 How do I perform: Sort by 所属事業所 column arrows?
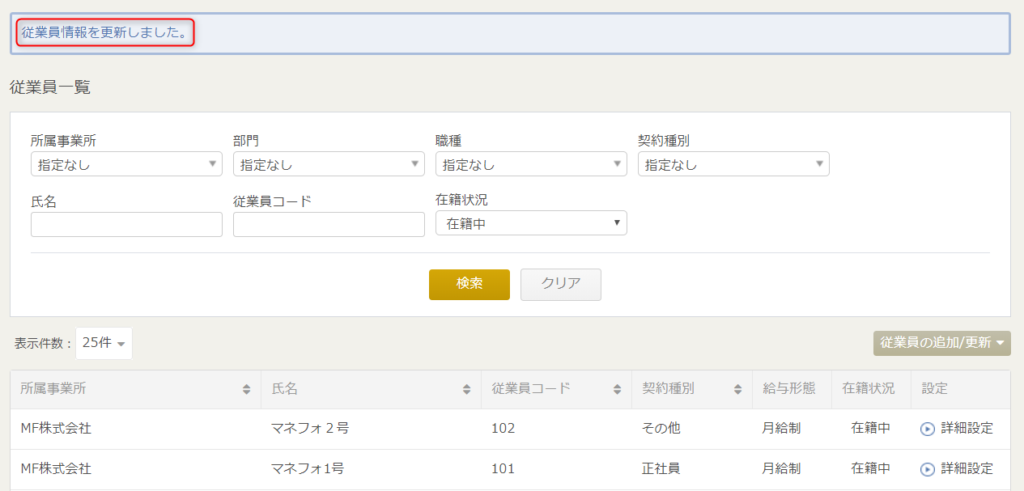pos(246,389)
